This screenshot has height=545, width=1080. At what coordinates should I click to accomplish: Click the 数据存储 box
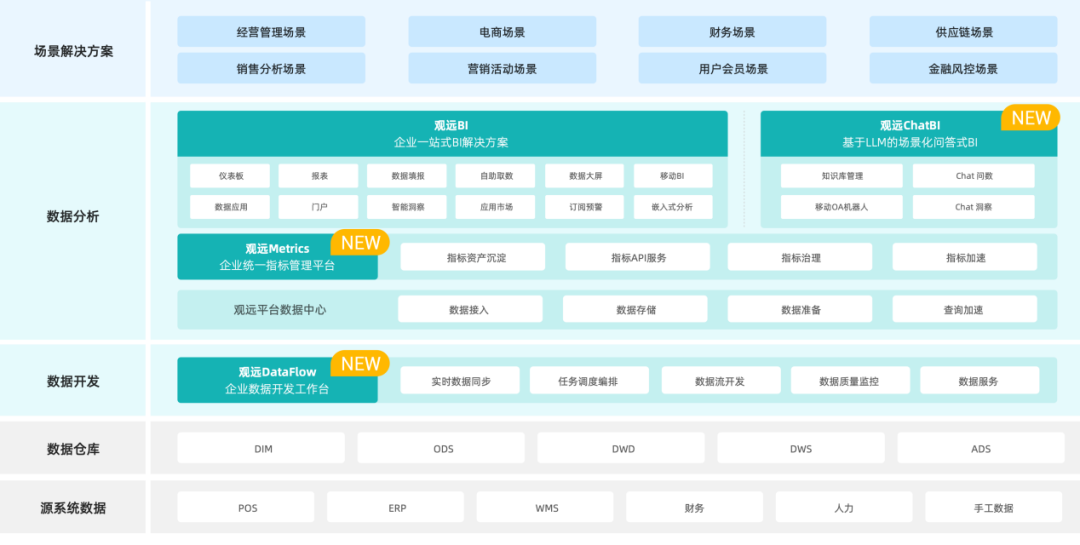click(635, 309)
